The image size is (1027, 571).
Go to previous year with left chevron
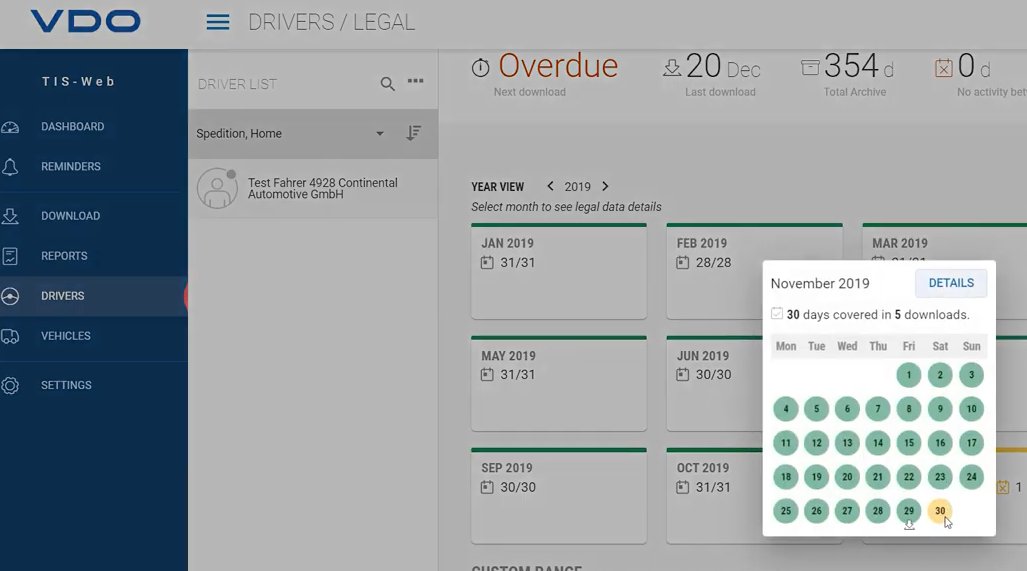click(550, 186)
